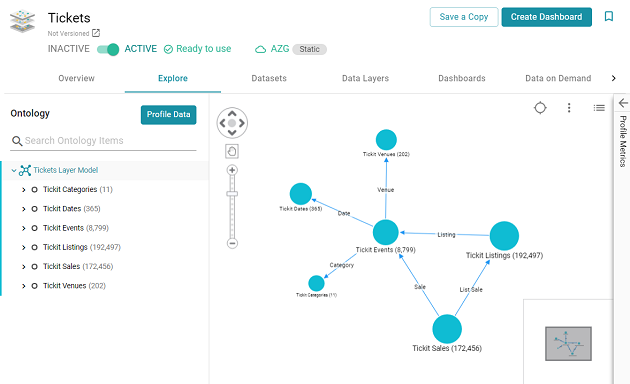Viewport: 630px width, 384px height.
Task: Click the zoom in plus icon
Action: point(232,170)
